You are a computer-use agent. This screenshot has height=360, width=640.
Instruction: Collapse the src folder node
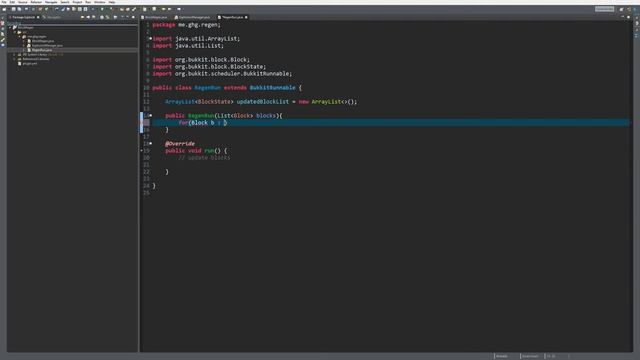click(x=15, y=32)
